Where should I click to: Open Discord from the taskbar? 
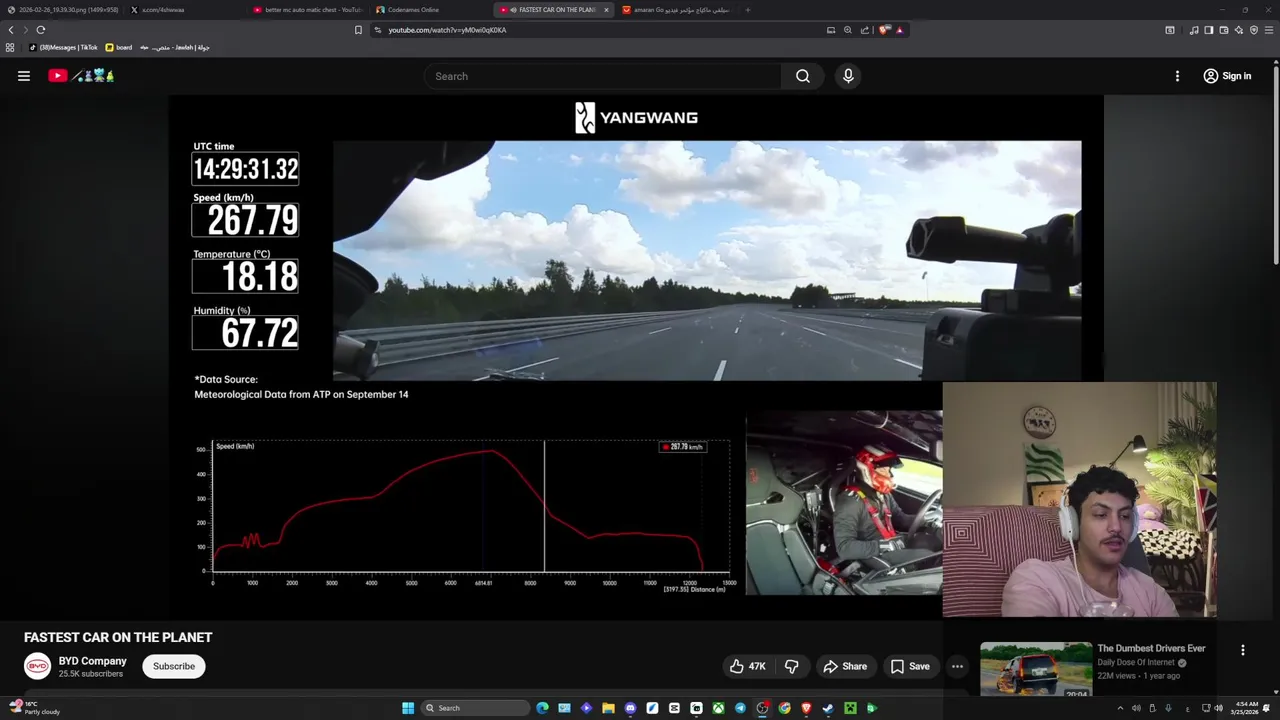[630, 708]
